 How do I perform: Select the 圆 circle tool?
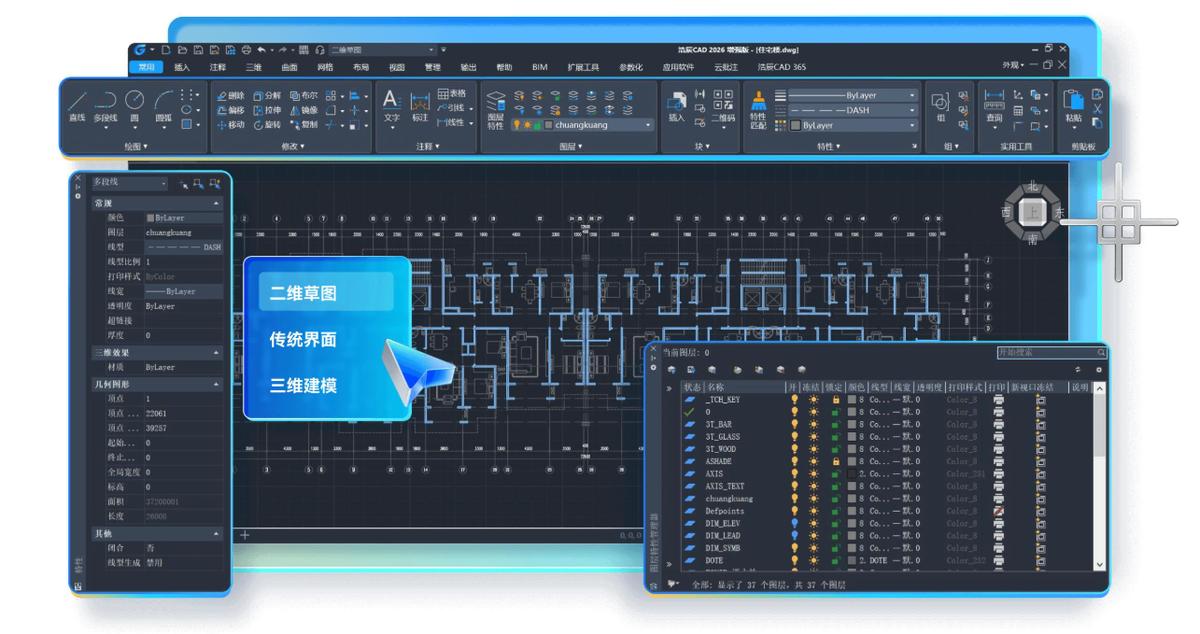tap(134, 105)
